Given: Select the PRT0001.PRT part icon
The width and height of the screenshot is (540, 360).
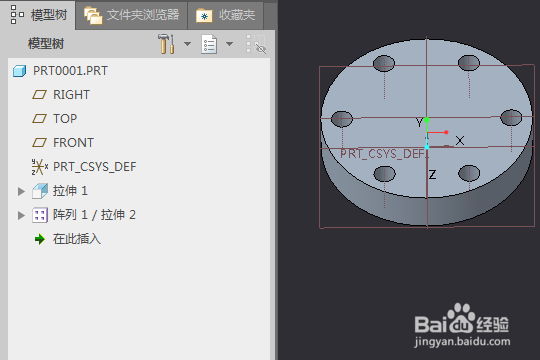Looking at the screenshot, I should [20, 71].
